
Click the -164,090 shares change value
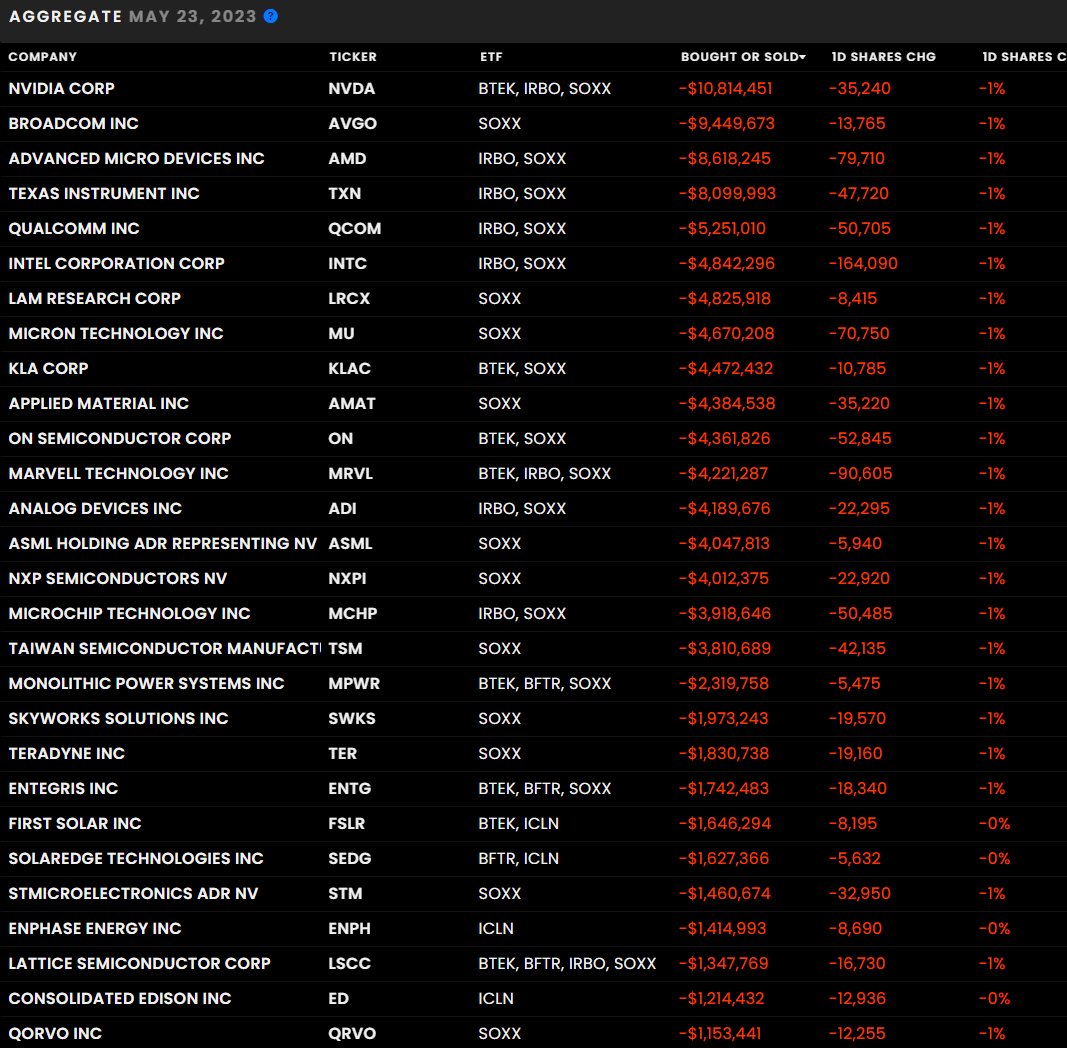(863, 263)
